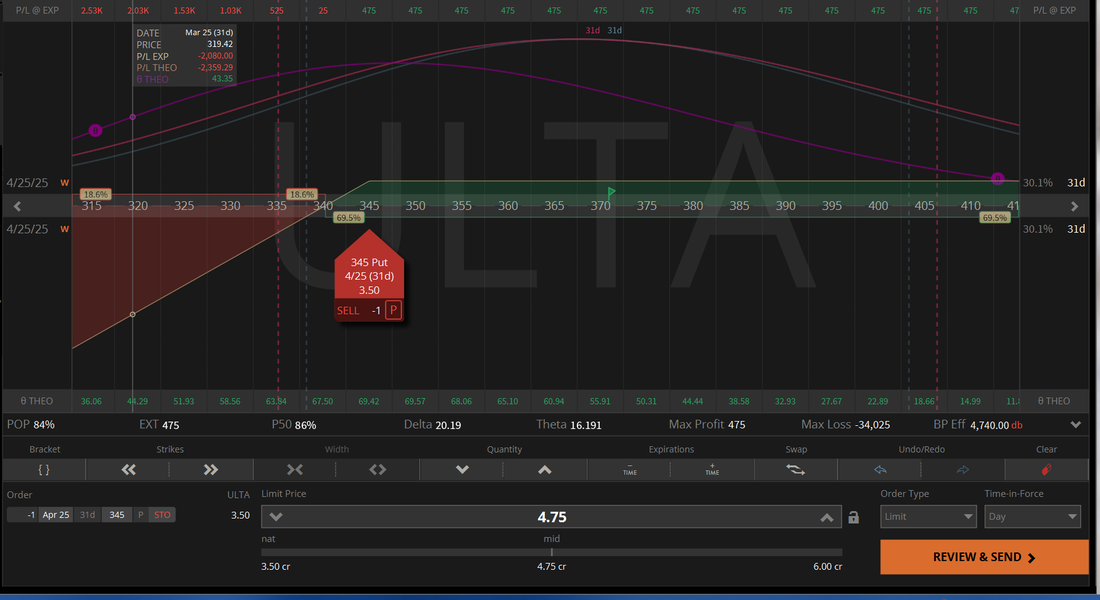Viewport: 1100px width, 600px height.
Task: Select the 370 strike on the axis
Action: [601, 206]
